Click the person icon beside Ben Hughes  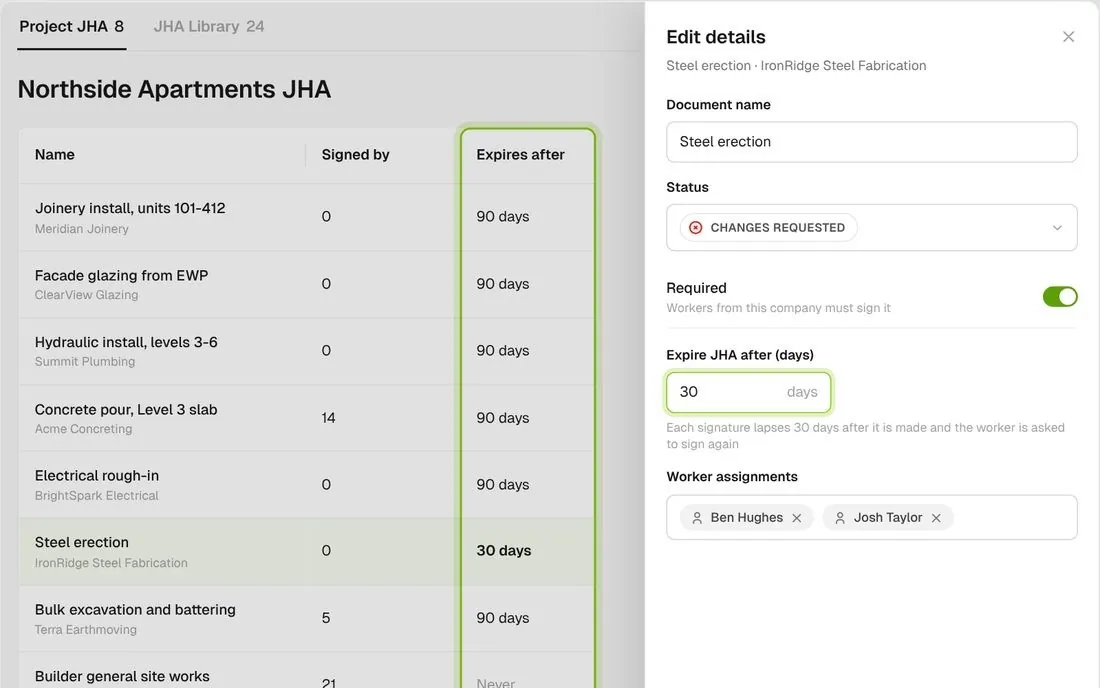pos(697,518)
